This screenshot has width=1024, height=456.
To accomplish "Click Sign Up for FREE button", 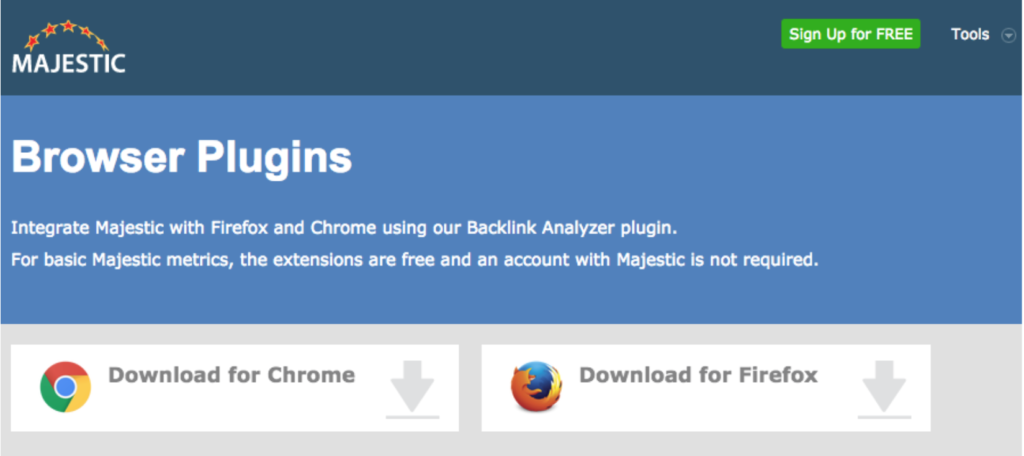I will (x=851, y=34).
